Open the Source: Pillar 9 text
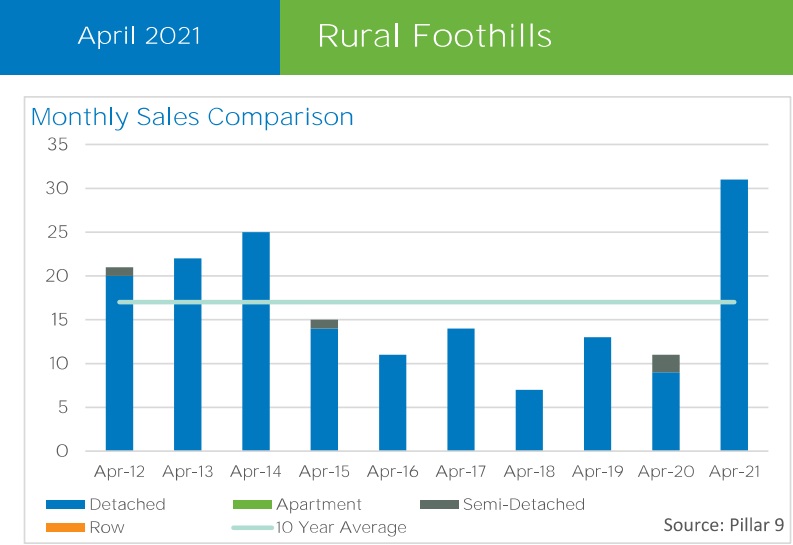Viewport: 793px width, 545px height. (x=721, y=525)
